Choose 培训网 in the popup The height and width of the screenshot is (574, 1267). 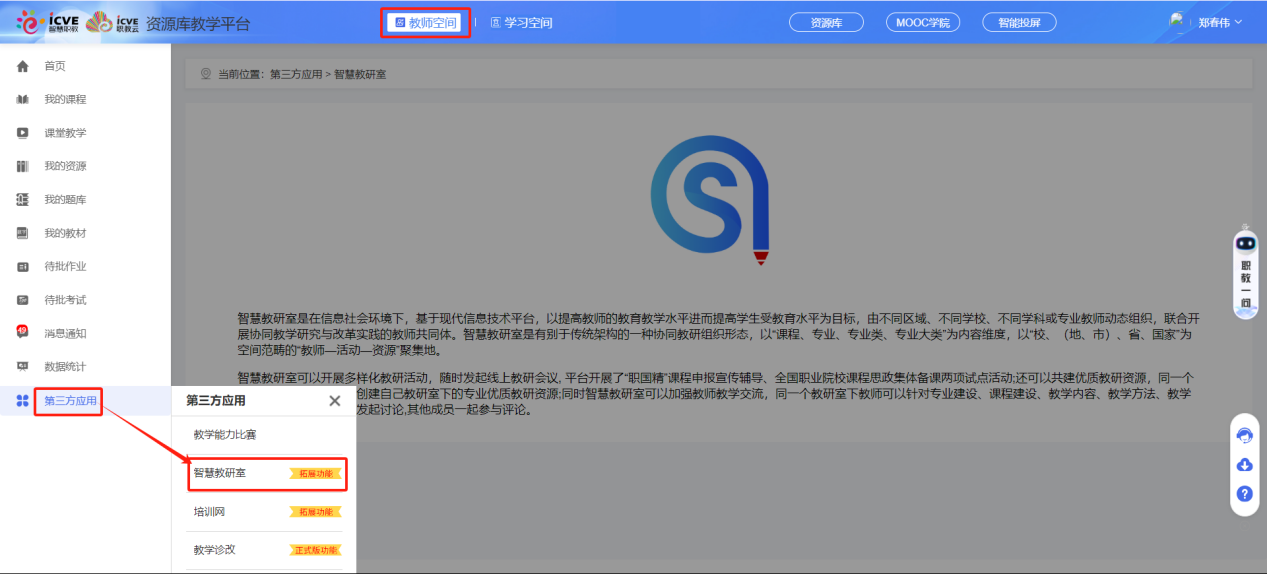click(209, 511)
